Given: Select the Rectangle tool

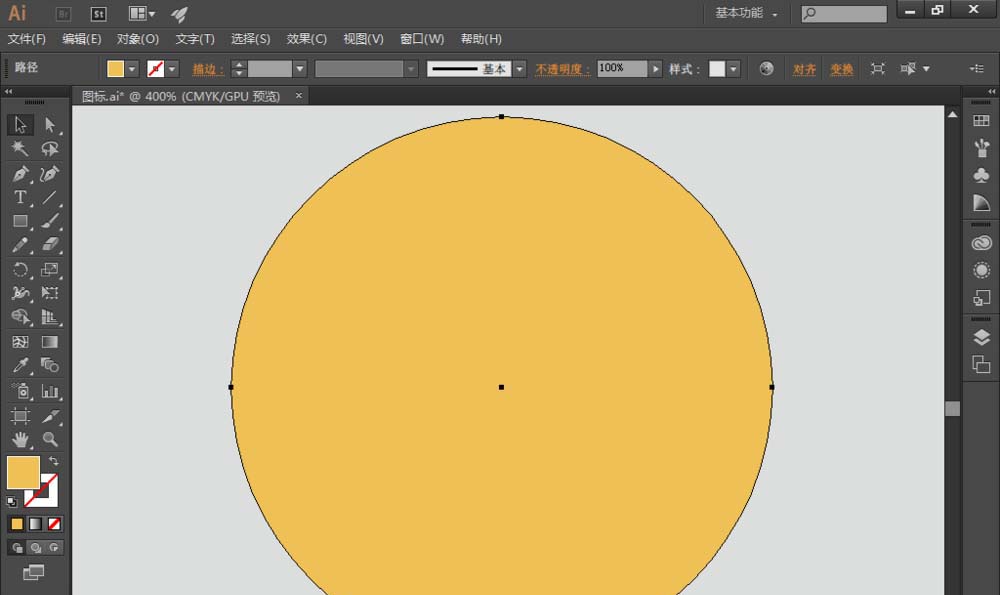Looking at the screenshot, I should tap(20, 221).
